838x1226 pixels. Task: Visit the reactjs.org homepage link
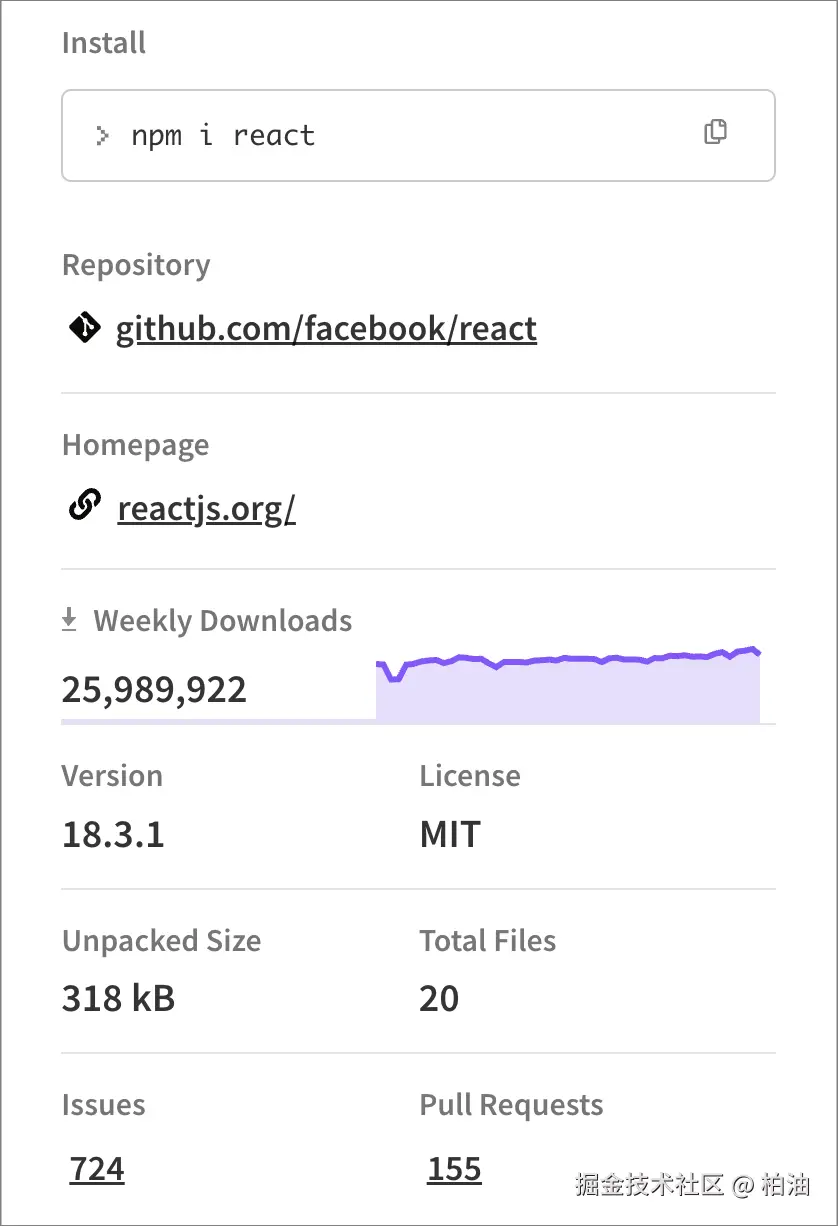[206, 509]
